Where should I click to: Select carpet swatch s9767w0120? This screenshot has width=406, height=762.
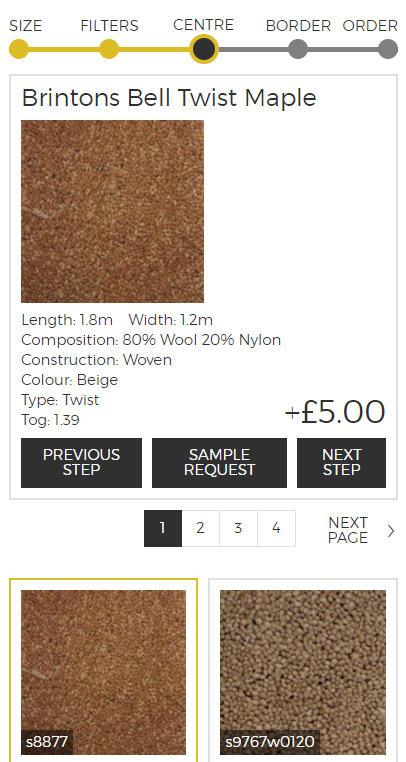click(303, 672)
